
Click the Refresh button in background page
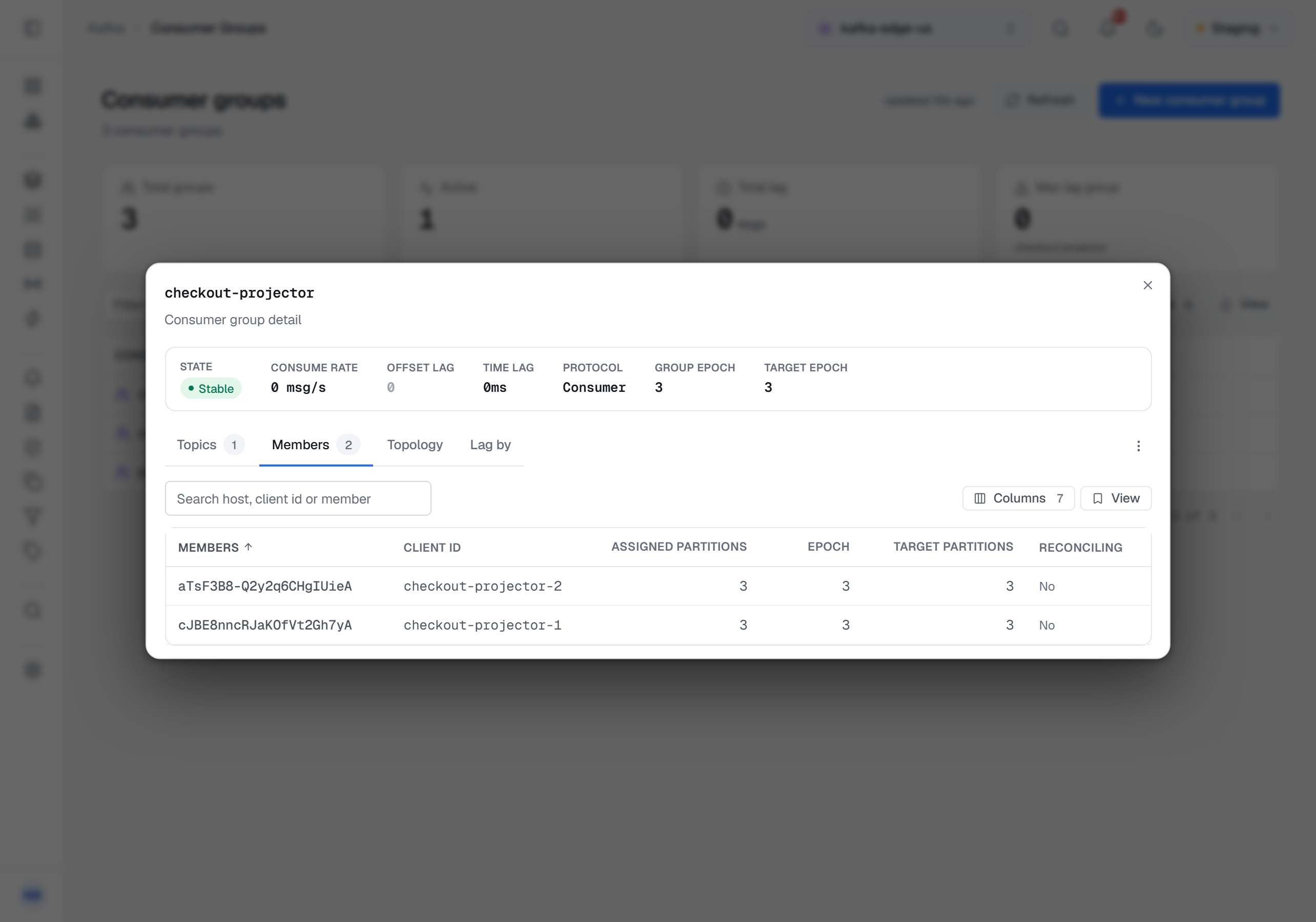pos(1040,100)
